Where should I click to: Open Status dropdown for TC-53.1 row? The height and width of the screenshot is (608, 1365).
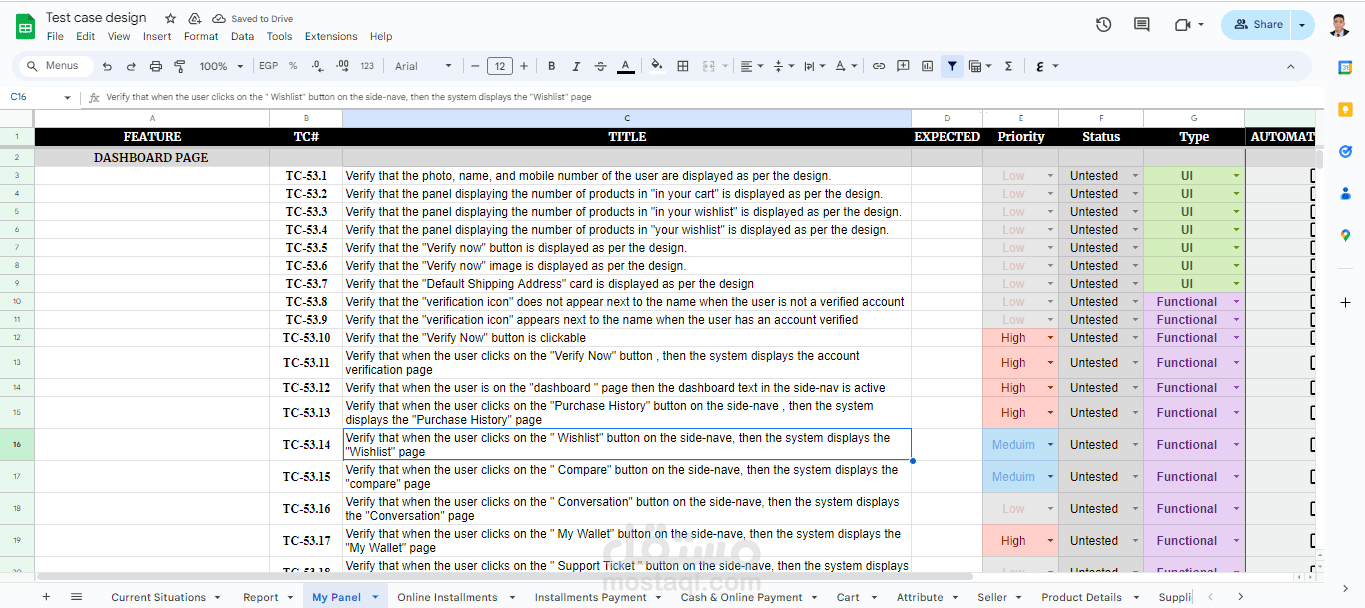[x=1135, y=176]
